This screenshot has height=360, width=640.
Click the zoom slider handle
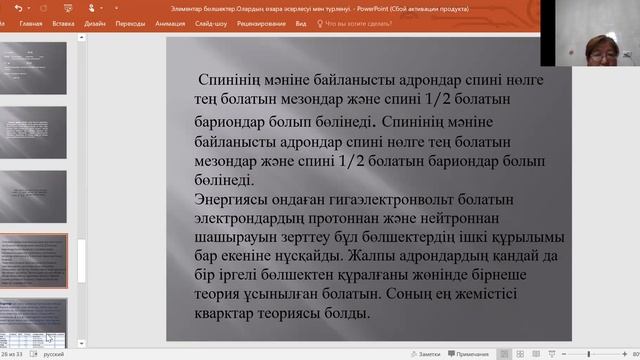(589, 354)
